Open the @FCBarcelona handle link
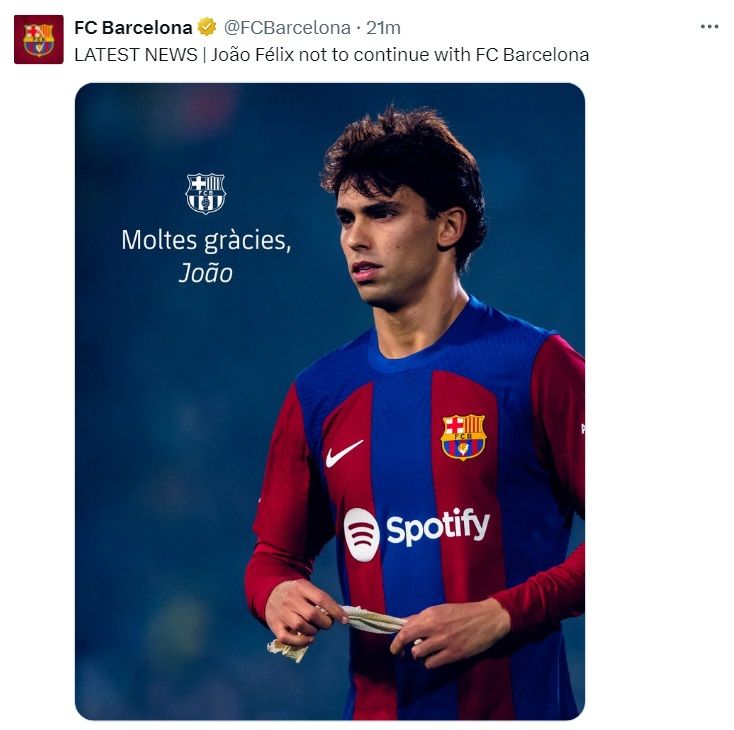 point(288,27)
